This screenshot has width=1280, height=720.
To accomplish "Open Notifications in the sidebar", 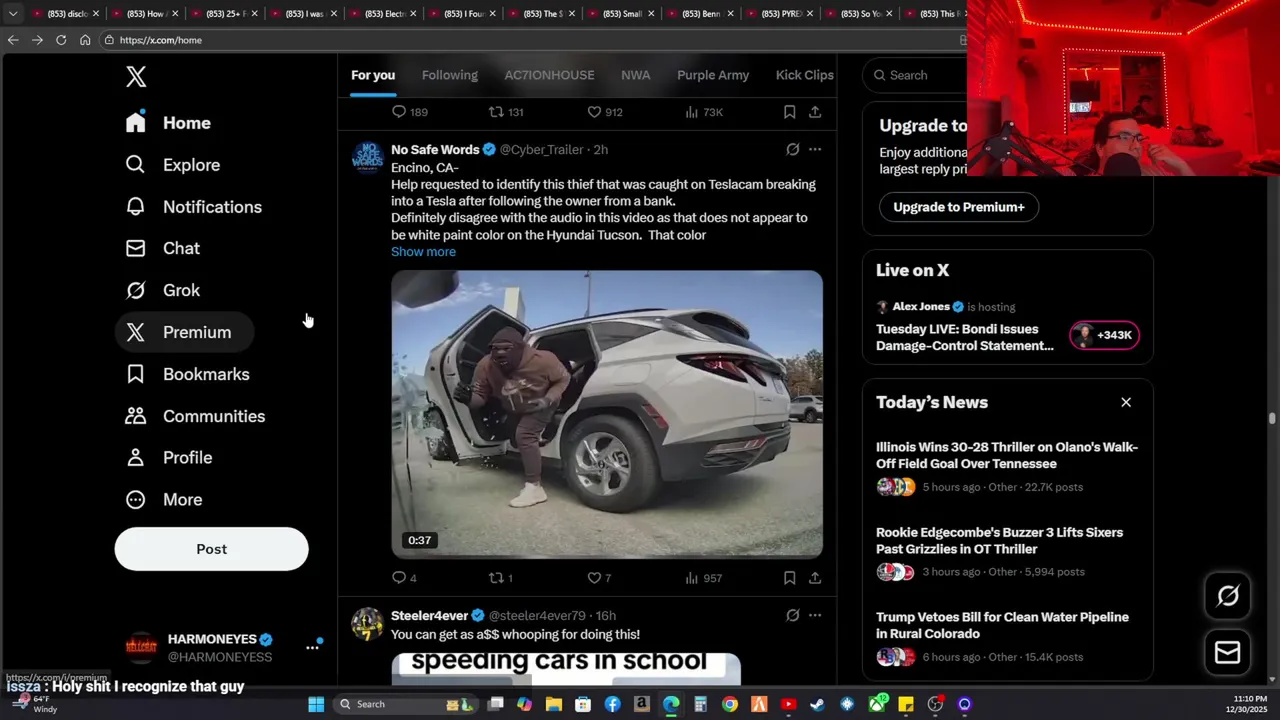I will (193, 207).
